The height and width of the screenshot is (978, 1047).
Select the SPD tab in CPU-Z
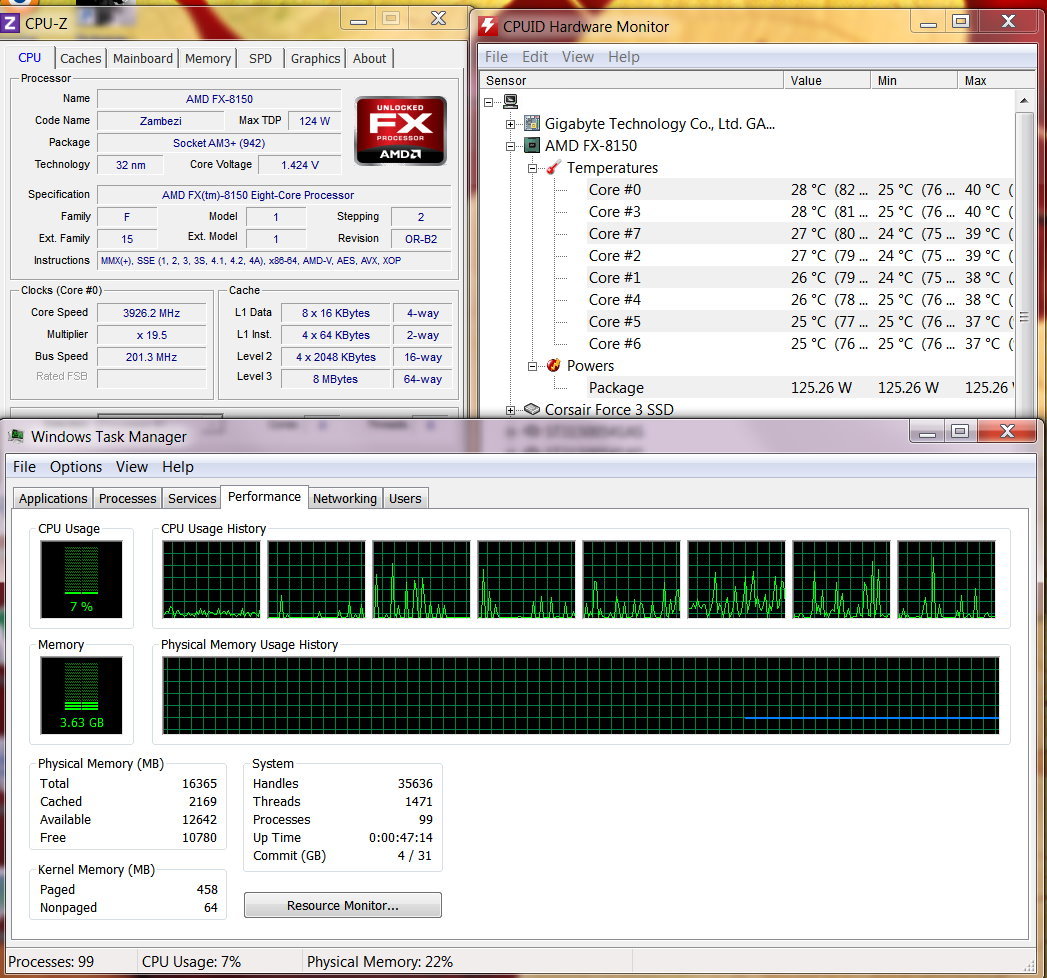[260, 59]
